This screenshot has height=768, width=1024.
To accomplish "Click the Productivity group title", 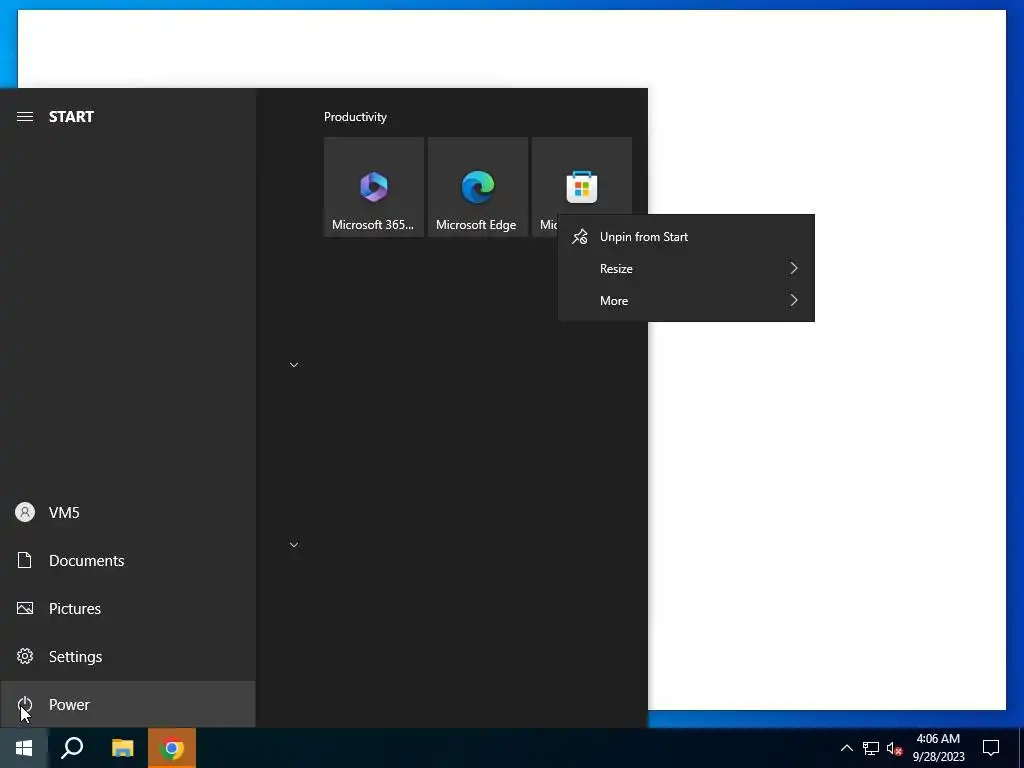I will [x=355, y=117].
